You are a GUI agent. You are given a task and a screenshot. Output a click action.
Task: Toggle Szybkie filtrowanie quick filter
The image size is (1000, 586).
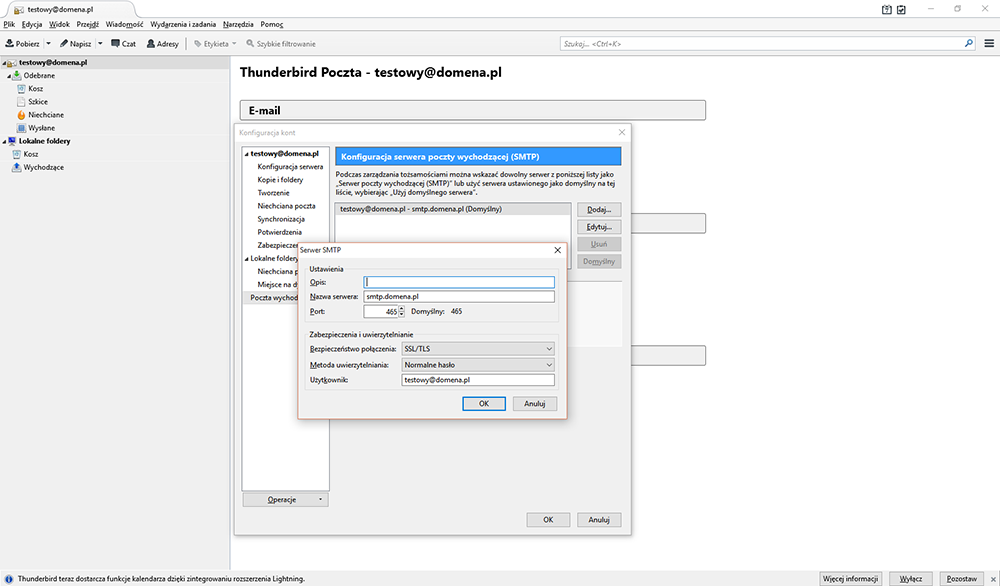(x=281, y=44)
